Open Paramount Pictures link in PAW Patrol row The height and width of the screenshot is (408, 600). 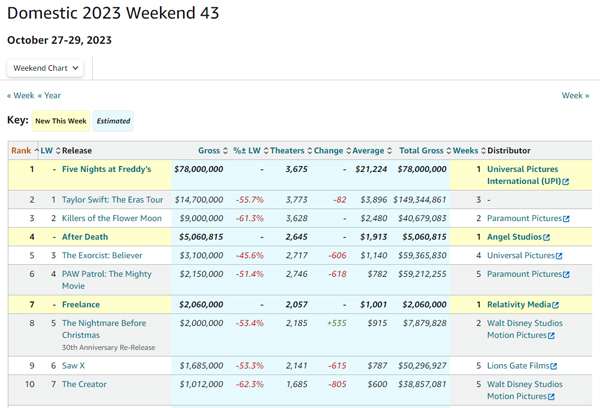point(524,274)
